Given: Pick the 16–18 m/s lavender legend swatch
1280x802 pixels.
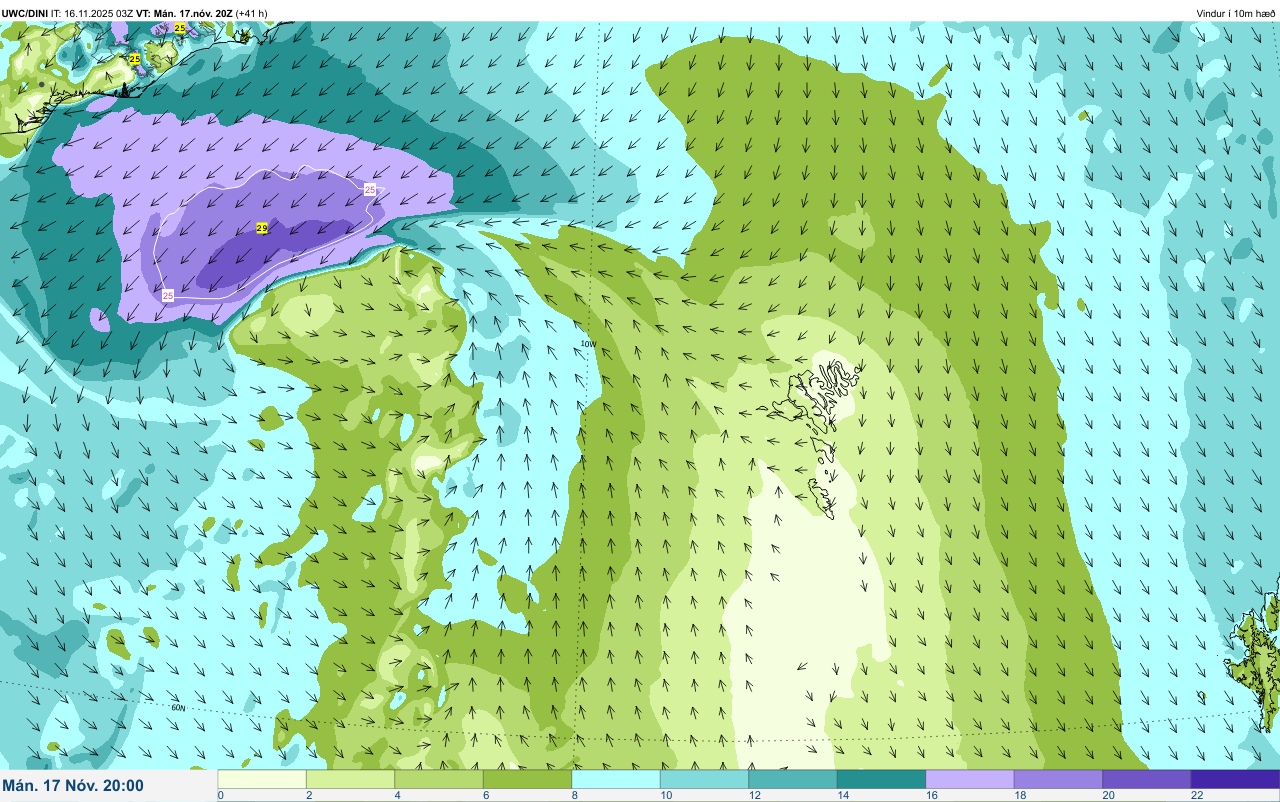Looking at the screenshot, I should [x=970, y=779].
